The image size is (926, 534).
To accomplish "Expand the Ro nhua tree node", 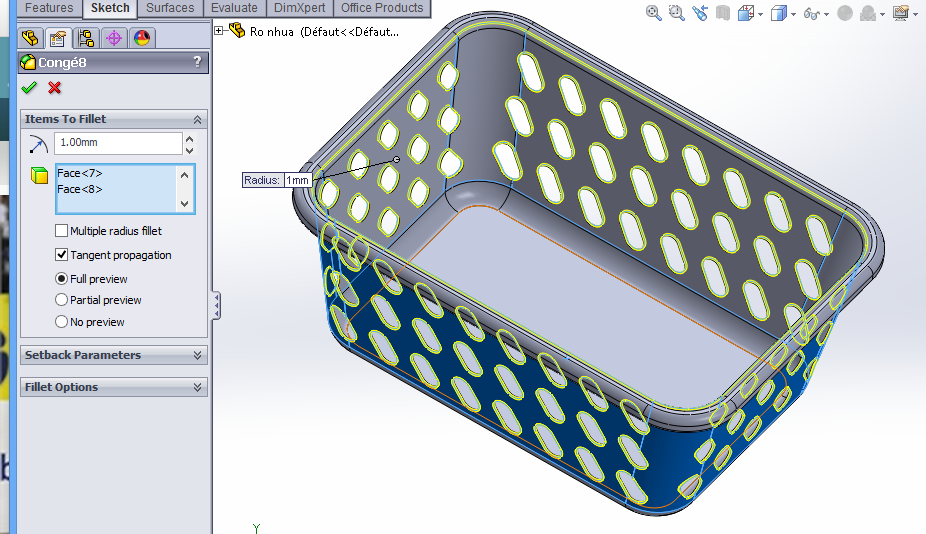I will (x=220, y=31).
